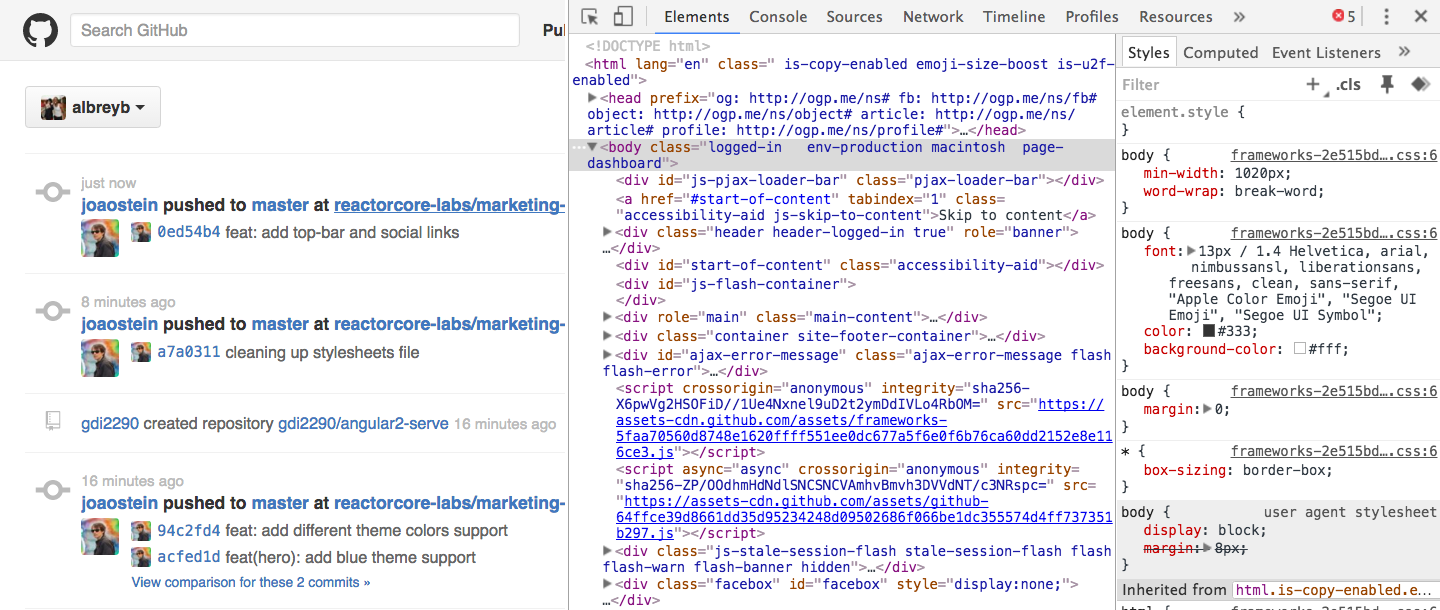Image resolution: width=1440 pixels, height=610 pixels.
Task: Open gdi2290/angular2-serve repository link
Action: pos(364,423)
